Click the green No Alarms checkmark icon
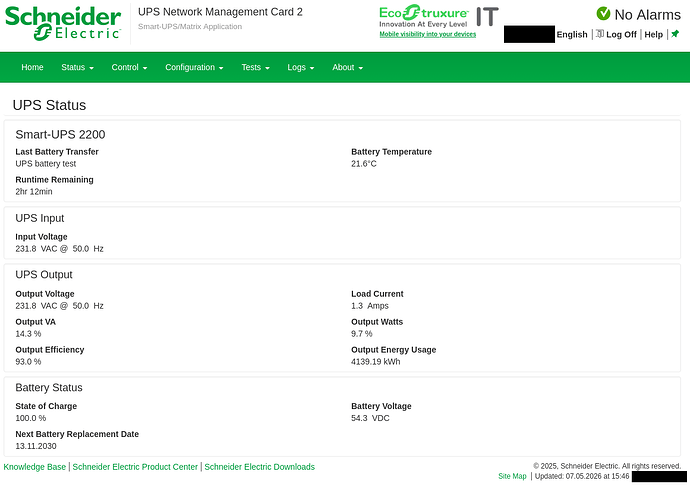The width and height of the screenshot is (690, 486). tap(603, 14)
